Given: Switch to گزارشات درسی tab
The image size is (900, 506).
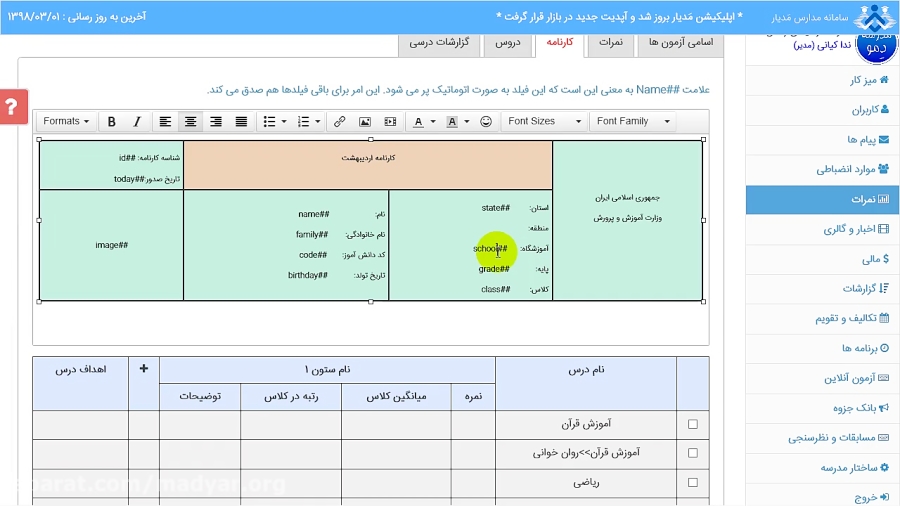Looking at the screenshot, I should (439, 43).
